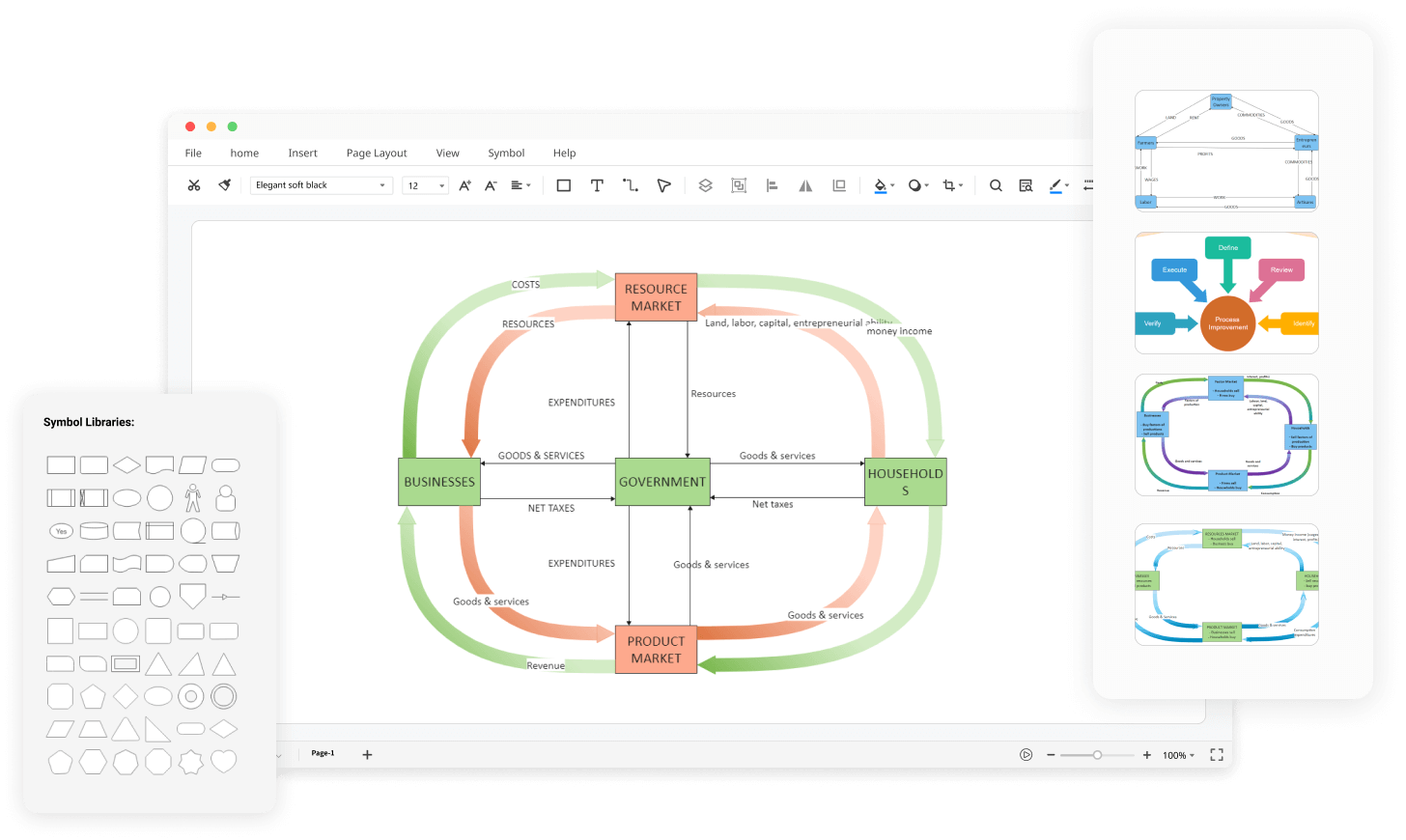Switch to the Page-1 tab
The image size is (1406, 840).
(323, 753)
